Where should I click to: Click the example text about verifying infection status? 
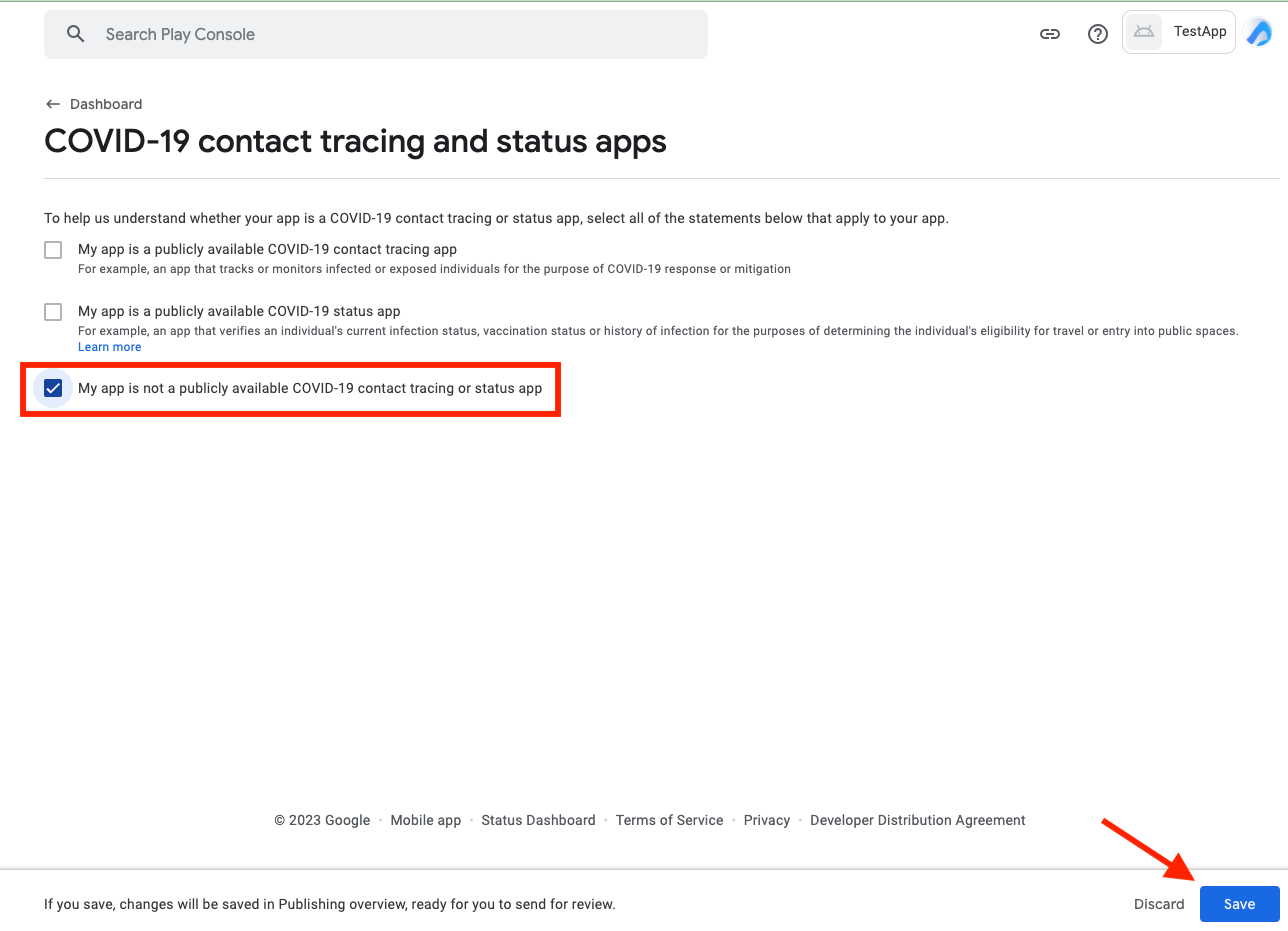[658, 331]
